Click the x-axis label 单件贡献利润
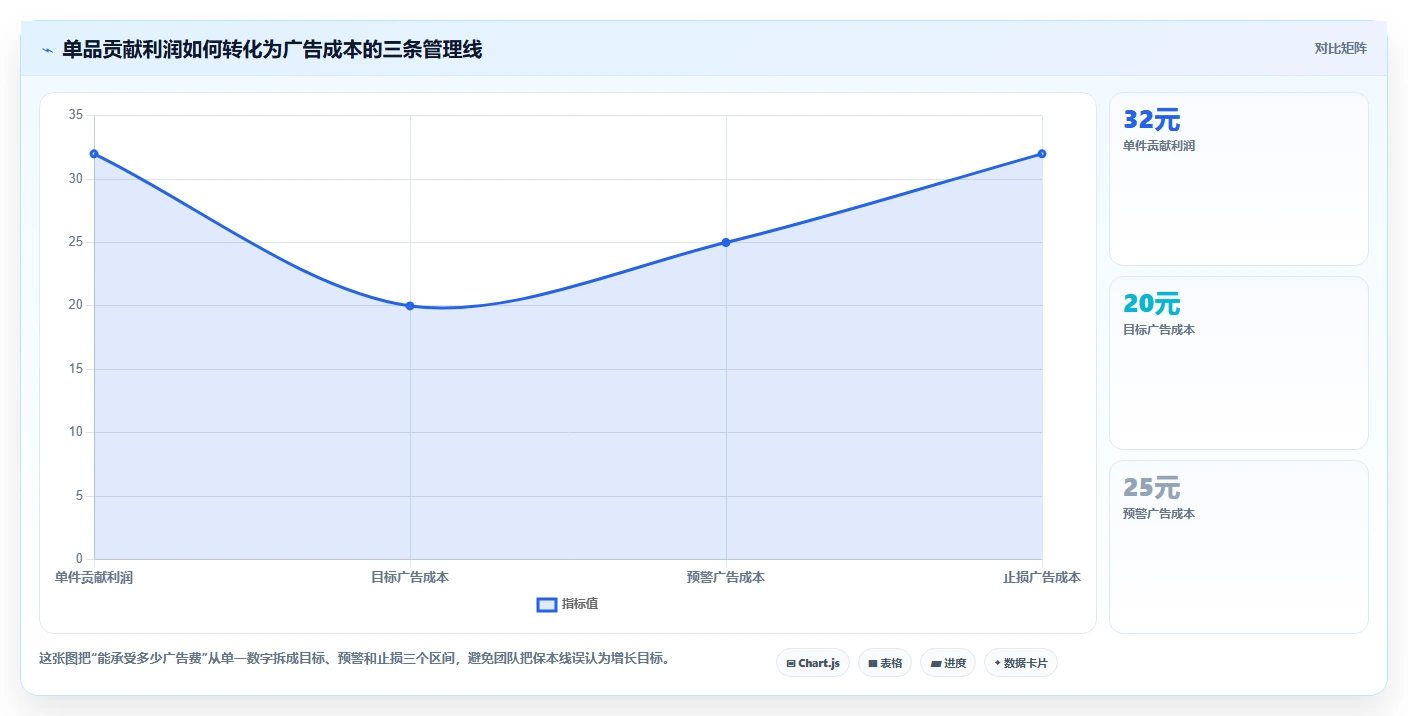Viewport: 1408px width, 716px height. point(94,577)
